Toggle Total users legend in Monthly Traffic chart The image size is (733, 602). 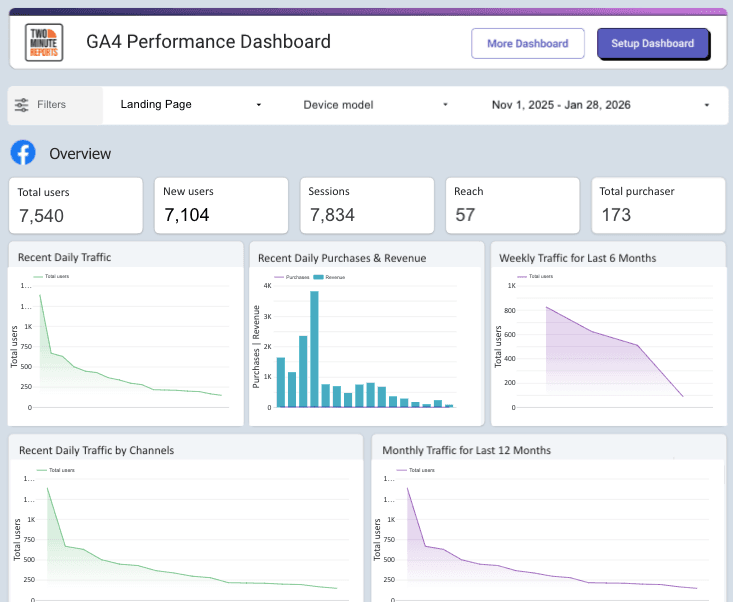point(416,470)
